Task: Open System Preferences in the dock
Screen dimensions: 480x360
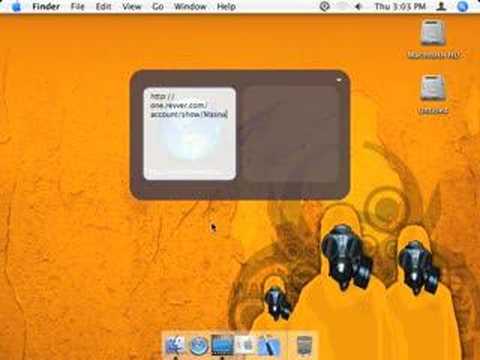Action: coord(246,345)
